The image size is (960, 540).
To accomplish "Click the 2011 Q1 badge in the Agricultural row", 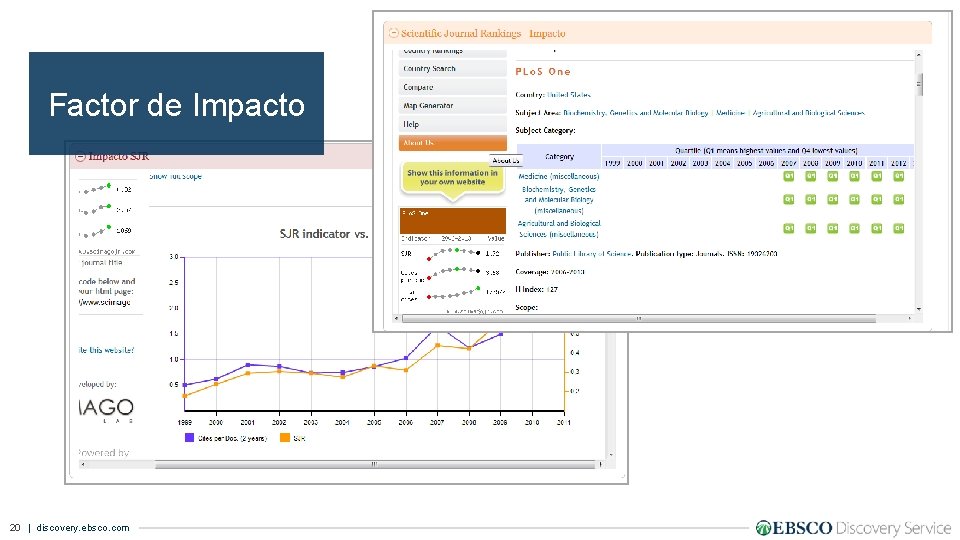I will (877, 228).
